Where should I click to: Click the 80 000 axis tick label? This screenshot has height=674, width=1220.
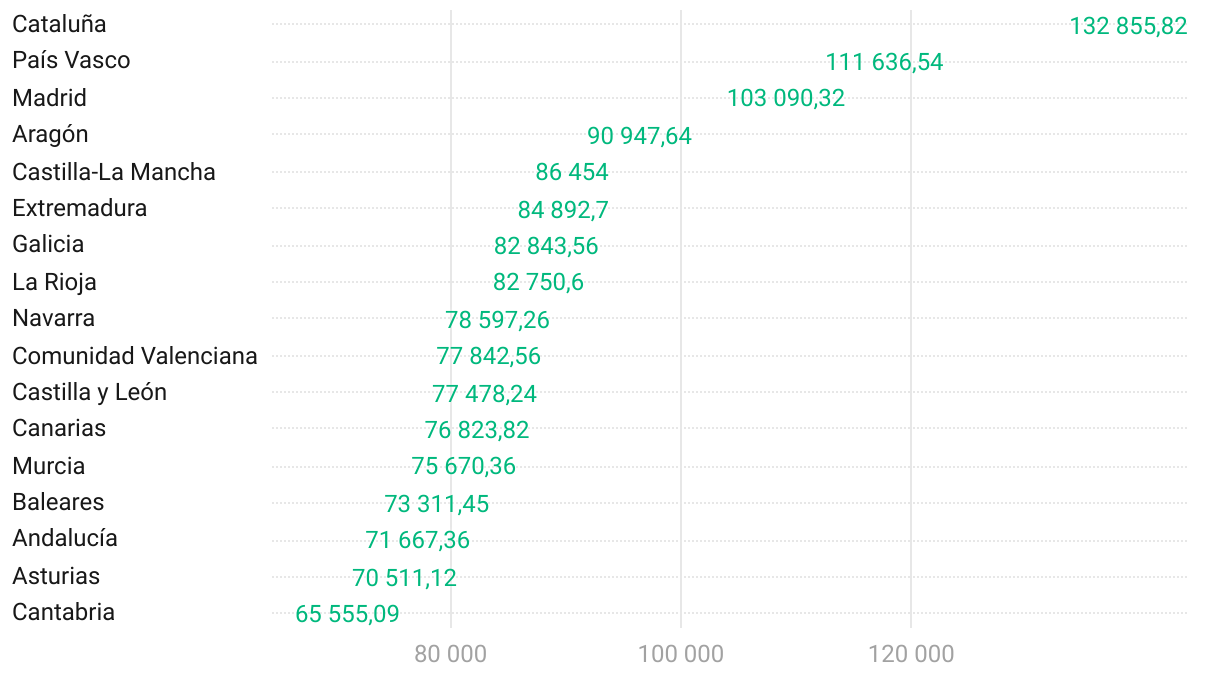[x=451, y=655]
